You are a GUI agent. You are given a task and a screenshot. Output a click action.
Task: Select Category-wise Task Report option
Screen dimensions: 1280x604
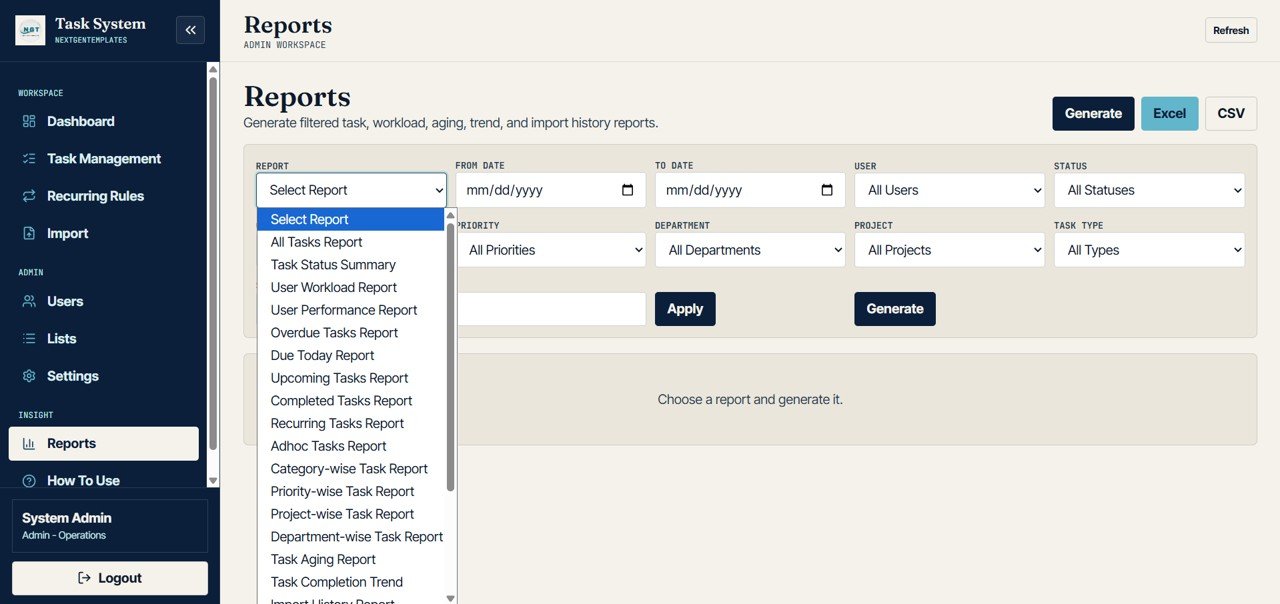tap(351, 469)
